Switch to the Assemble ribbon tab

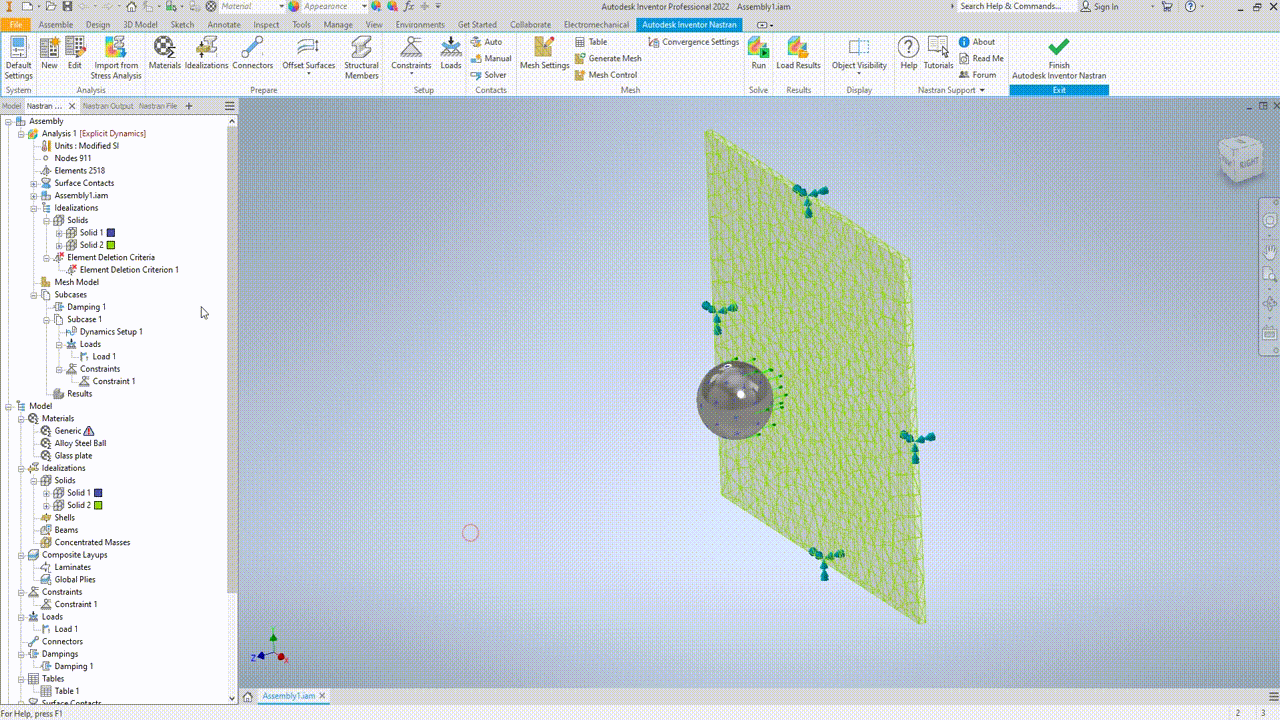tap(55, 24)
